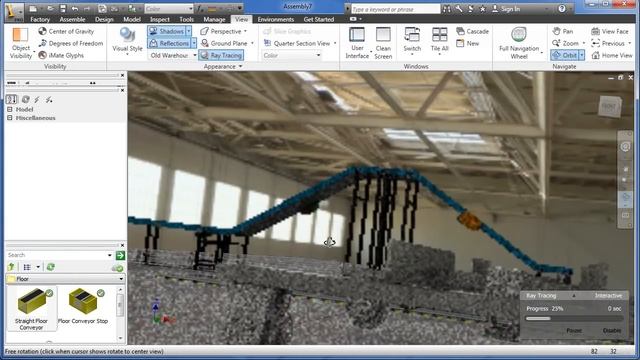Viewport: 640px width, 360px height.
Task: Click the asset browser vertical scrollbar
Action: pyautogui.click(x=120, y=313)
